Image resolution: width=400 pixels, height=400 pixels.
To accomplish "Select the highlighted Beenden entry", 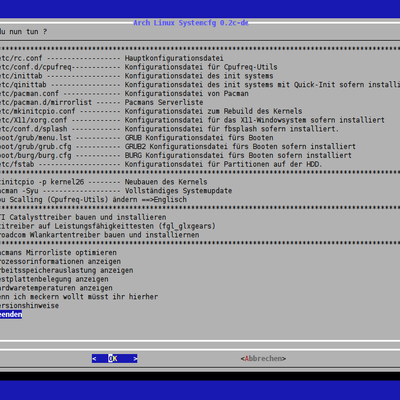I will (11, 315).
